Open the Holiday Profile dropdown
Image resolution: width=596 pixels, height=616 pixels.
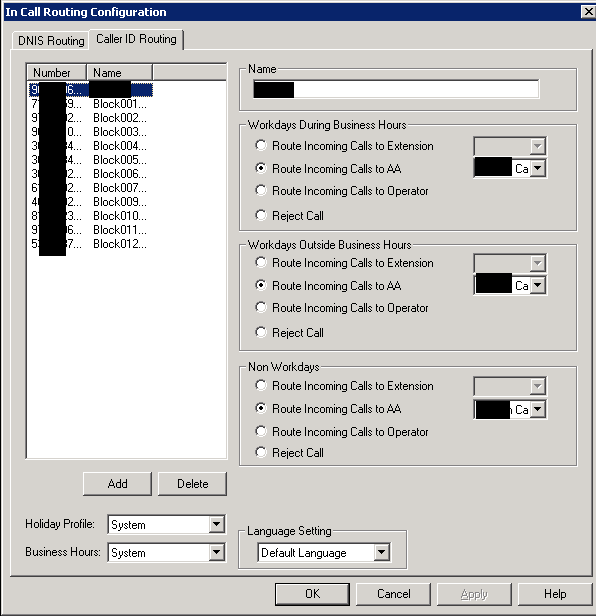216,524
